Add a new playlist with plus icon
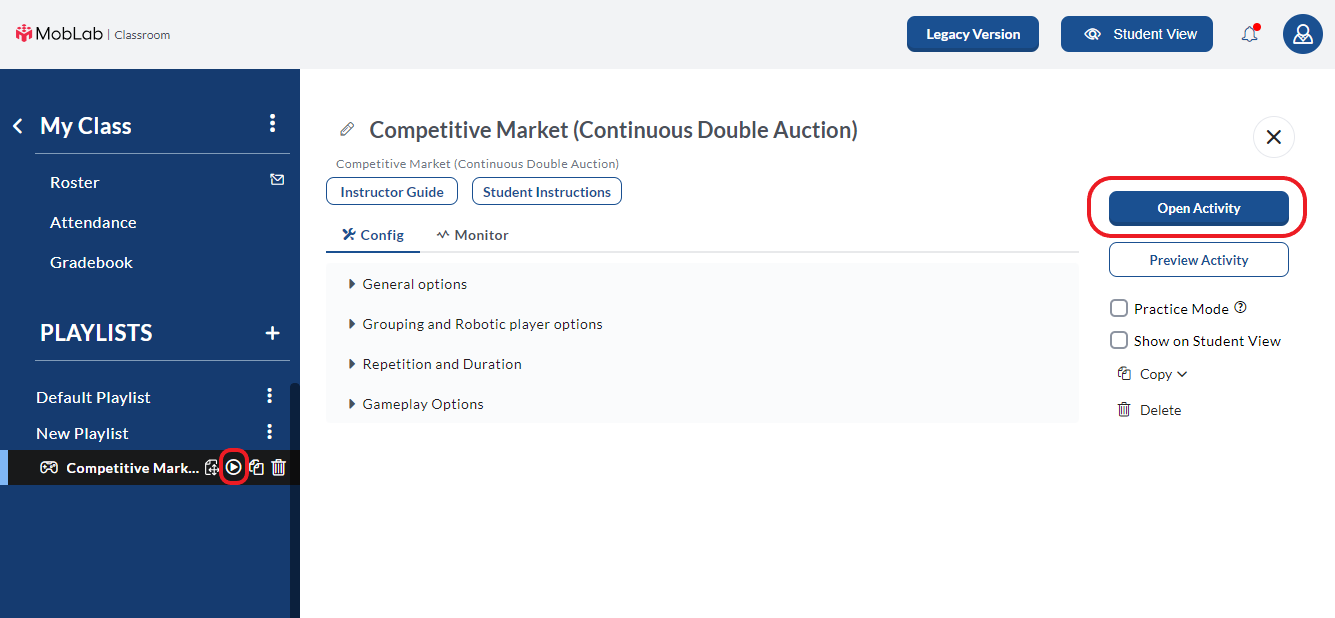1335x618 pixels. click(272, 333)
